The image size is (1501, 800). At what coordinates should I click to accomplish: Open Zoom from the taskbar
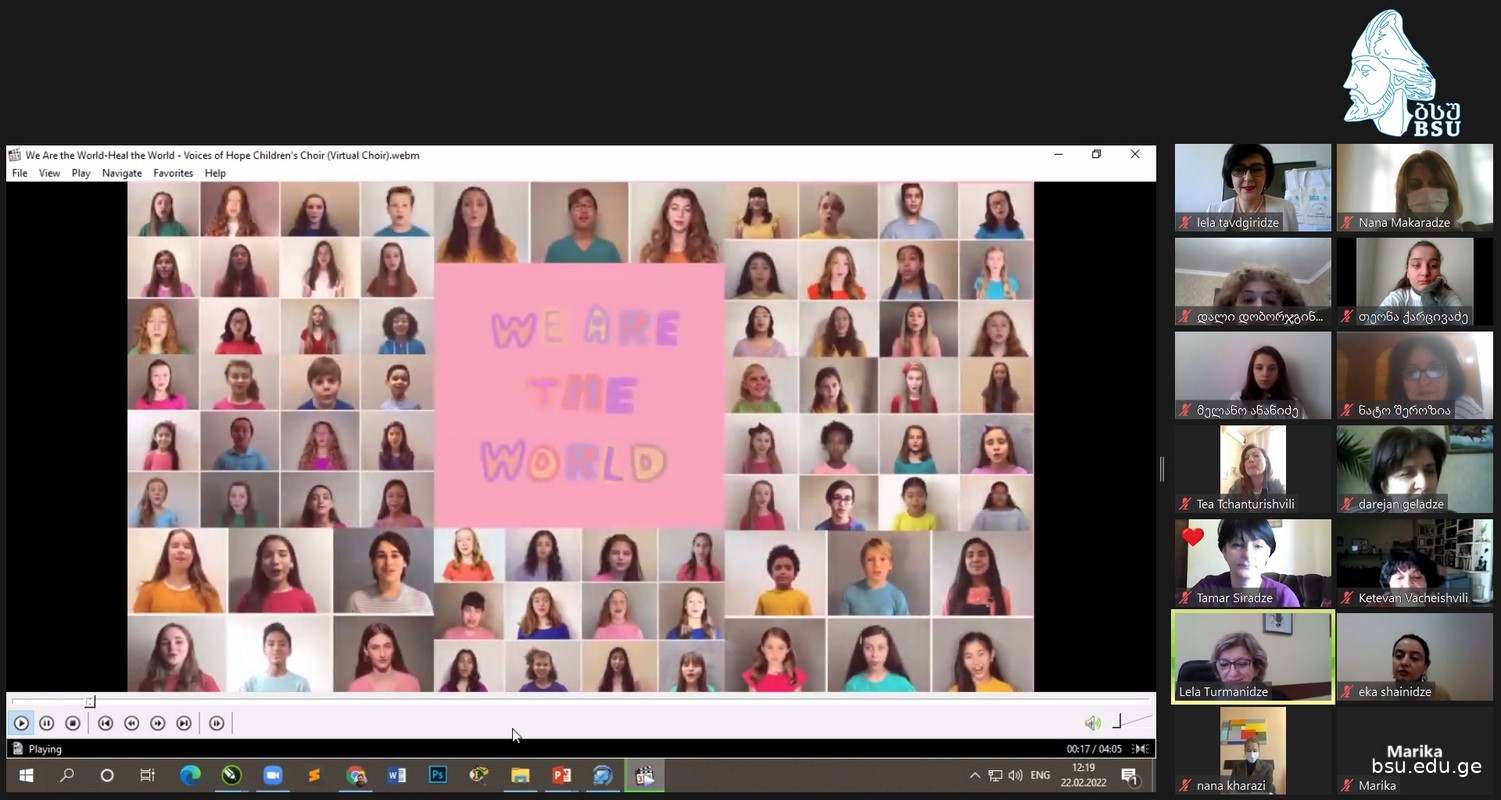tap(272, 776)
